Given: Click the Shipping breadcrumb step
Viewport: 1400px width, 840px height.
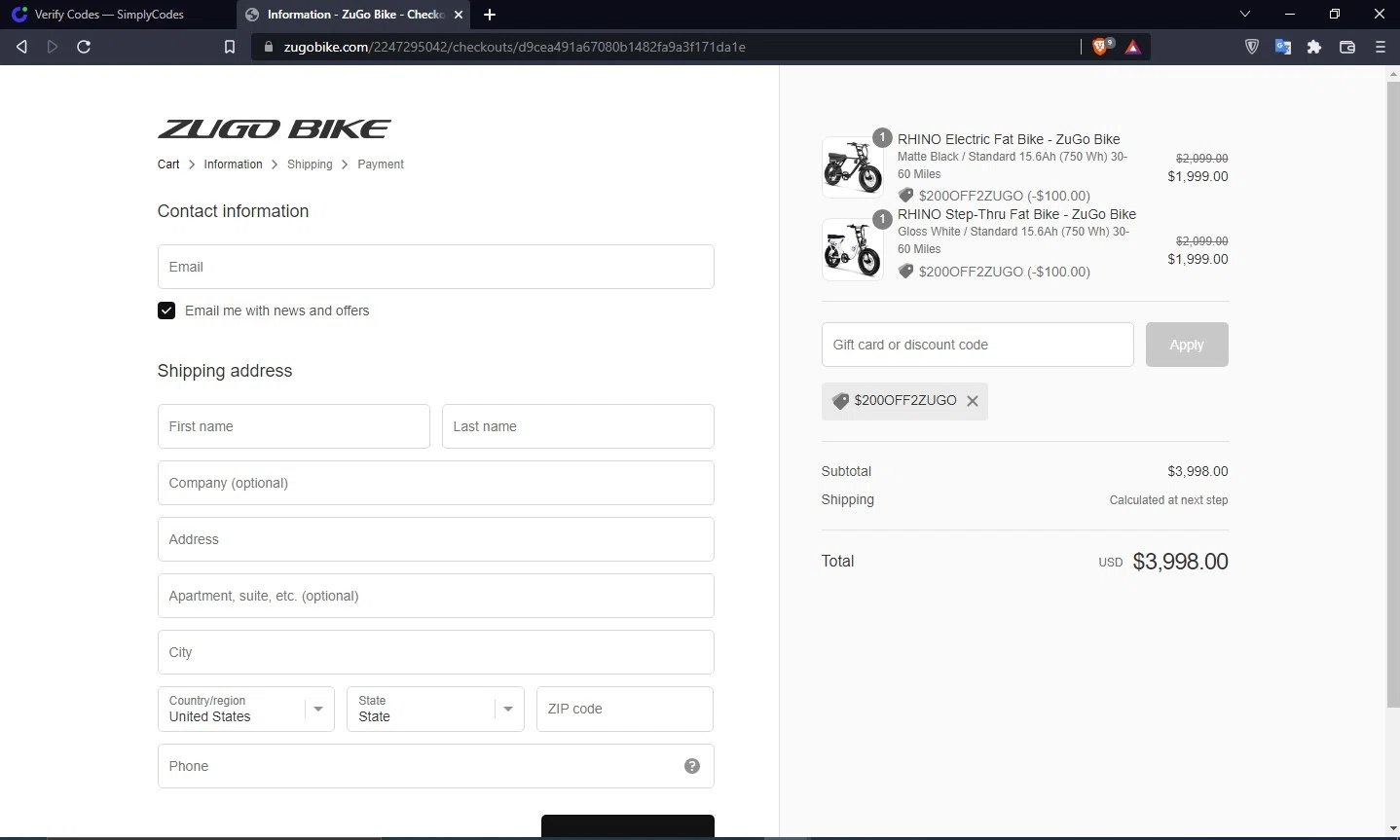Looking at the screenshot, I should coord(310,164).
